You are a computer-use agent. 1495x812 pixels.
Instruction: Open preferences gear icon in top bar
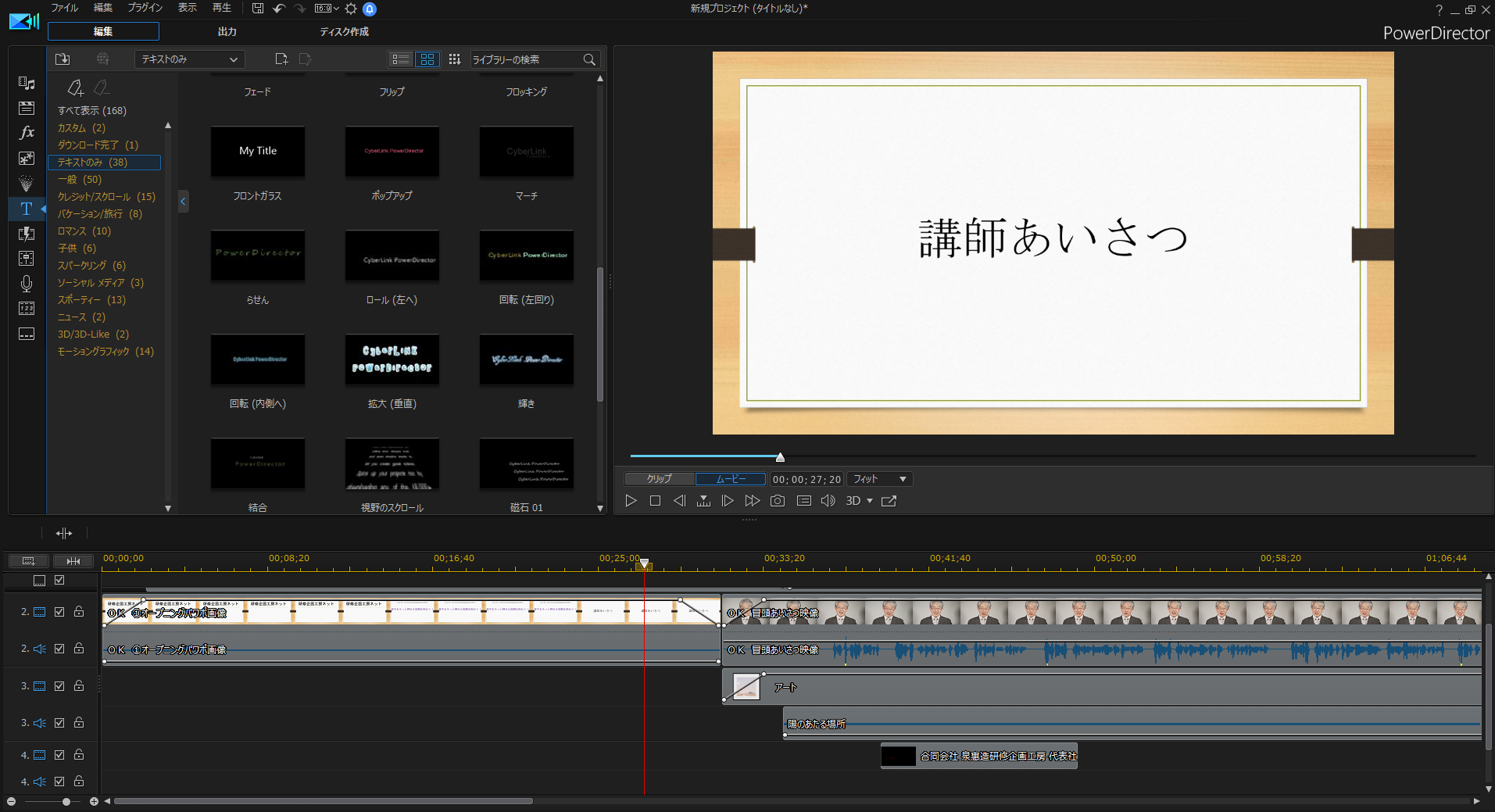351,9
